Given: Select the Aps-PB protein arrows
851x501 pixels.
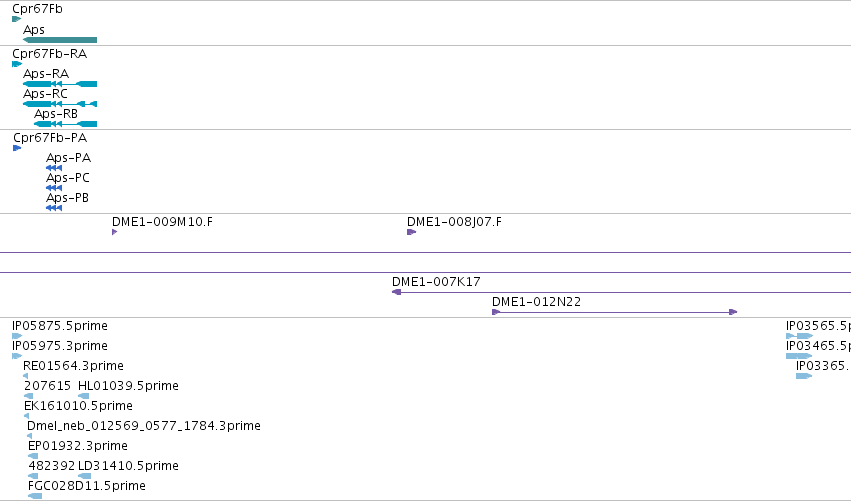Looking at the screenshot, I should (x=54, y=208).
